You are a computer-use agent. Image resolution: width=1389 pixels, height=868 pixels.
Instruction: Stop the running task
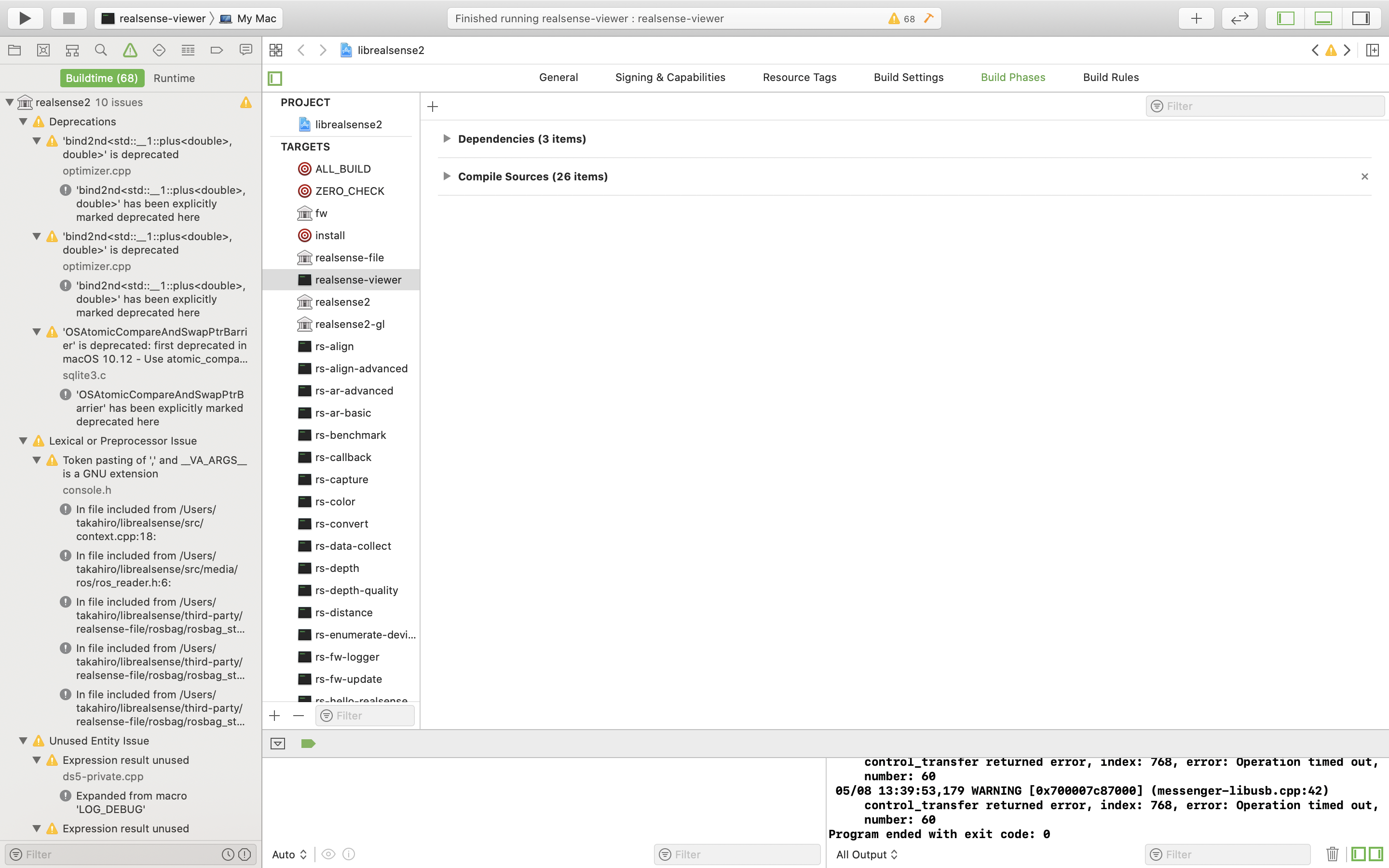pyautogui.click(x=68, y=18)
